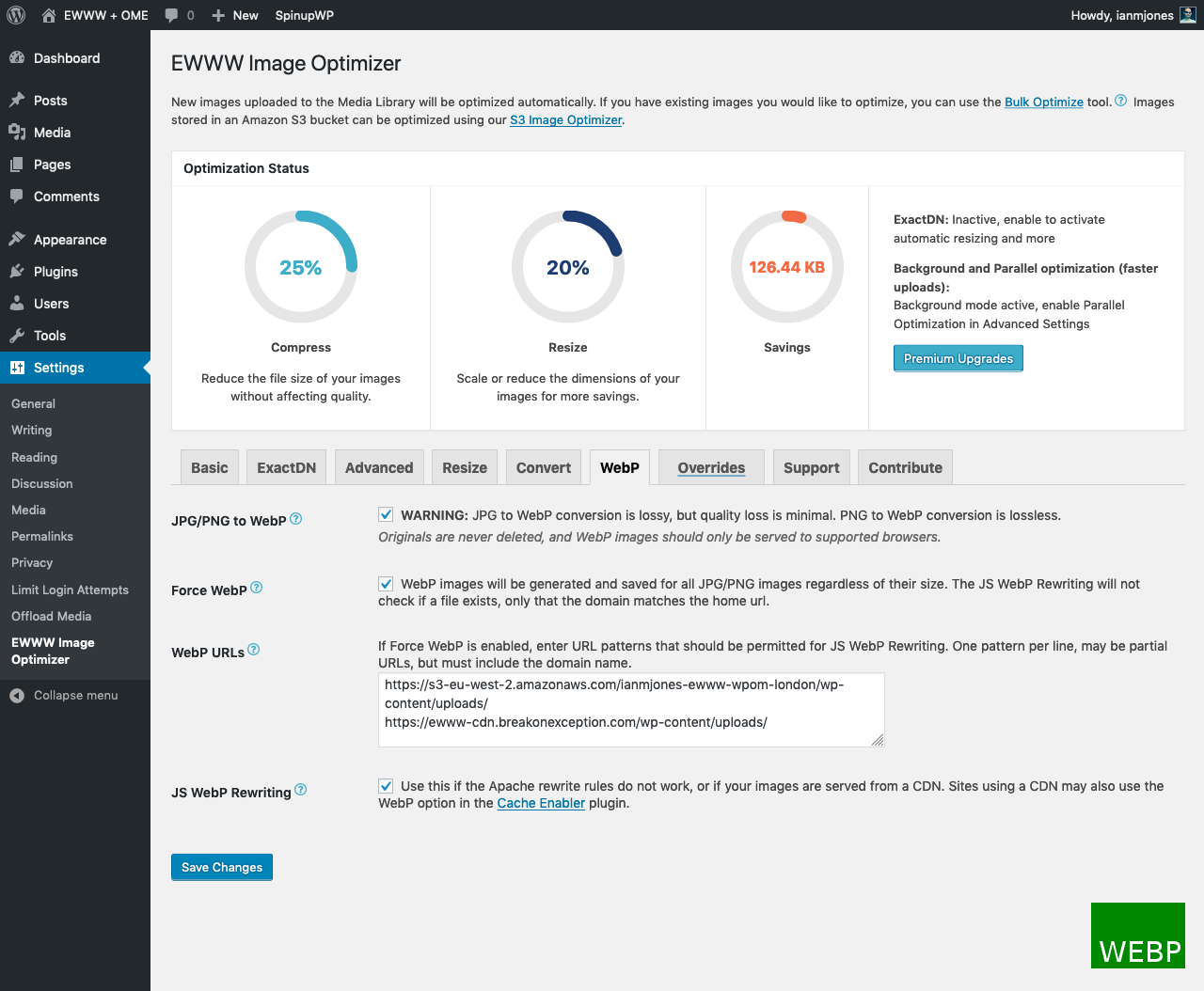Open Writing settings submenu item
This screenshot has width=1204, height=991.
pos(32,430)
